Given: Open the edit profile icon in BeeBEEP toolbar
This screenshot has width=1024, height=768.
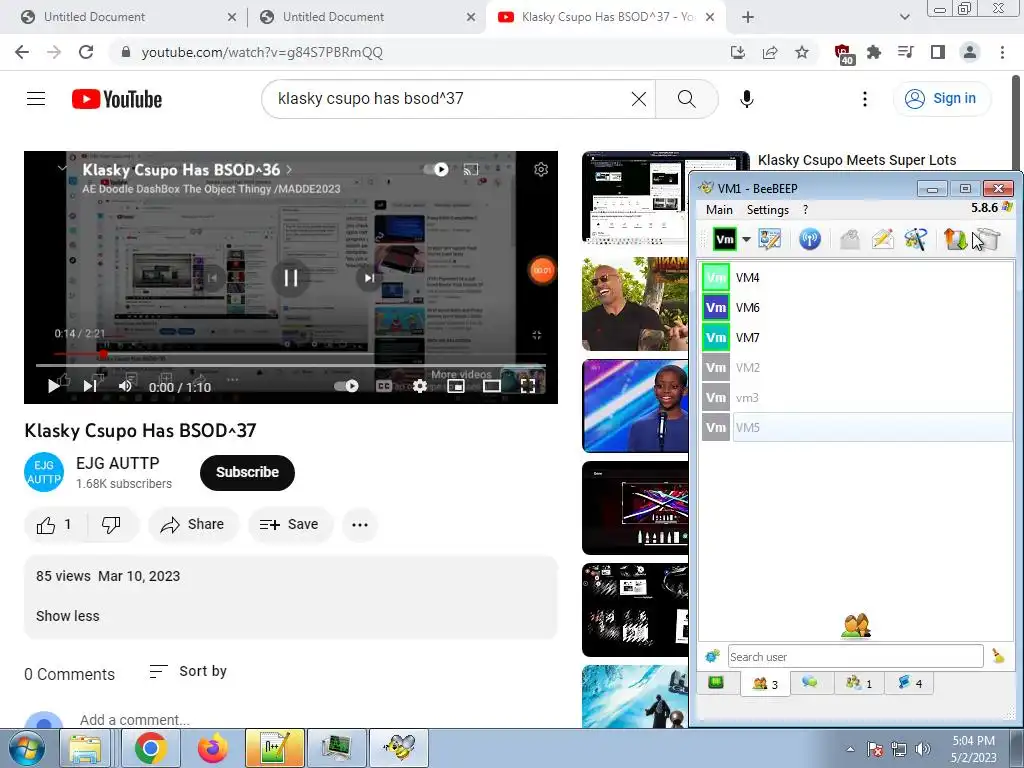Looking at the screenshot, I should [769, 240].
